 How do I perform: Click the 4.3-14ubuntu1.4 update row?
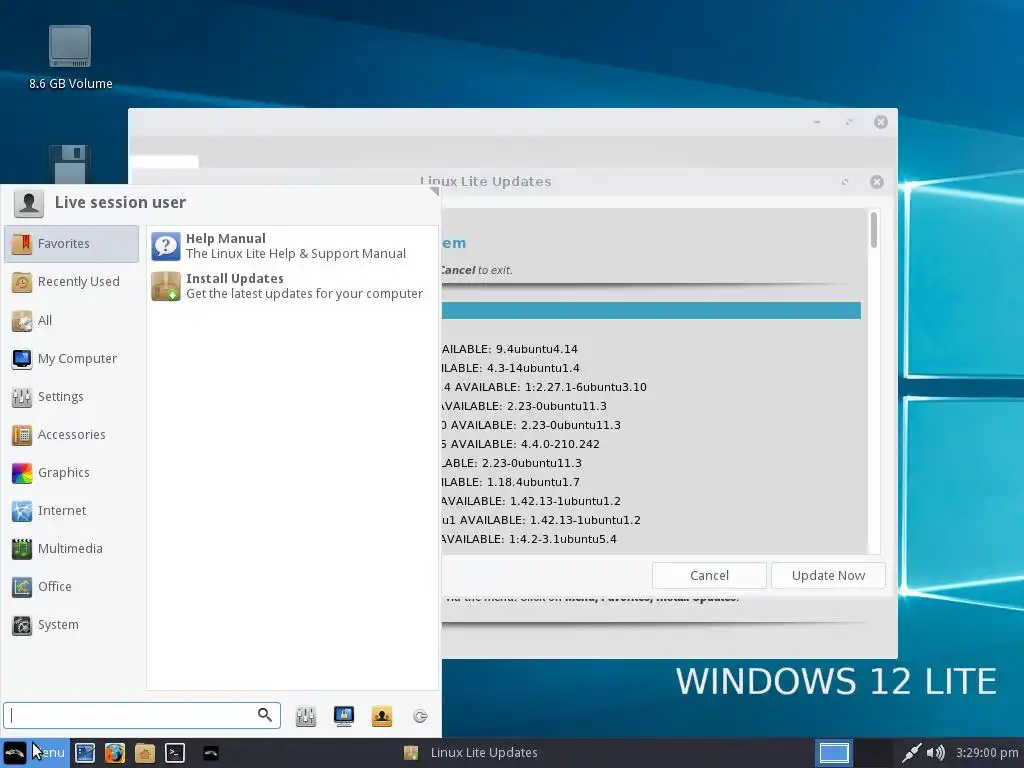511,368
